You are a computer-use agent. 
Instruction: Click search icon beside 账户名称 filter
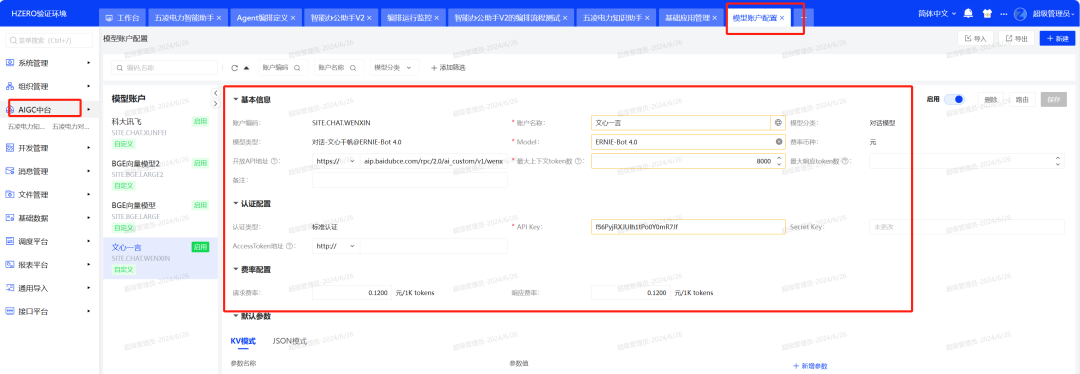(352, 68)
